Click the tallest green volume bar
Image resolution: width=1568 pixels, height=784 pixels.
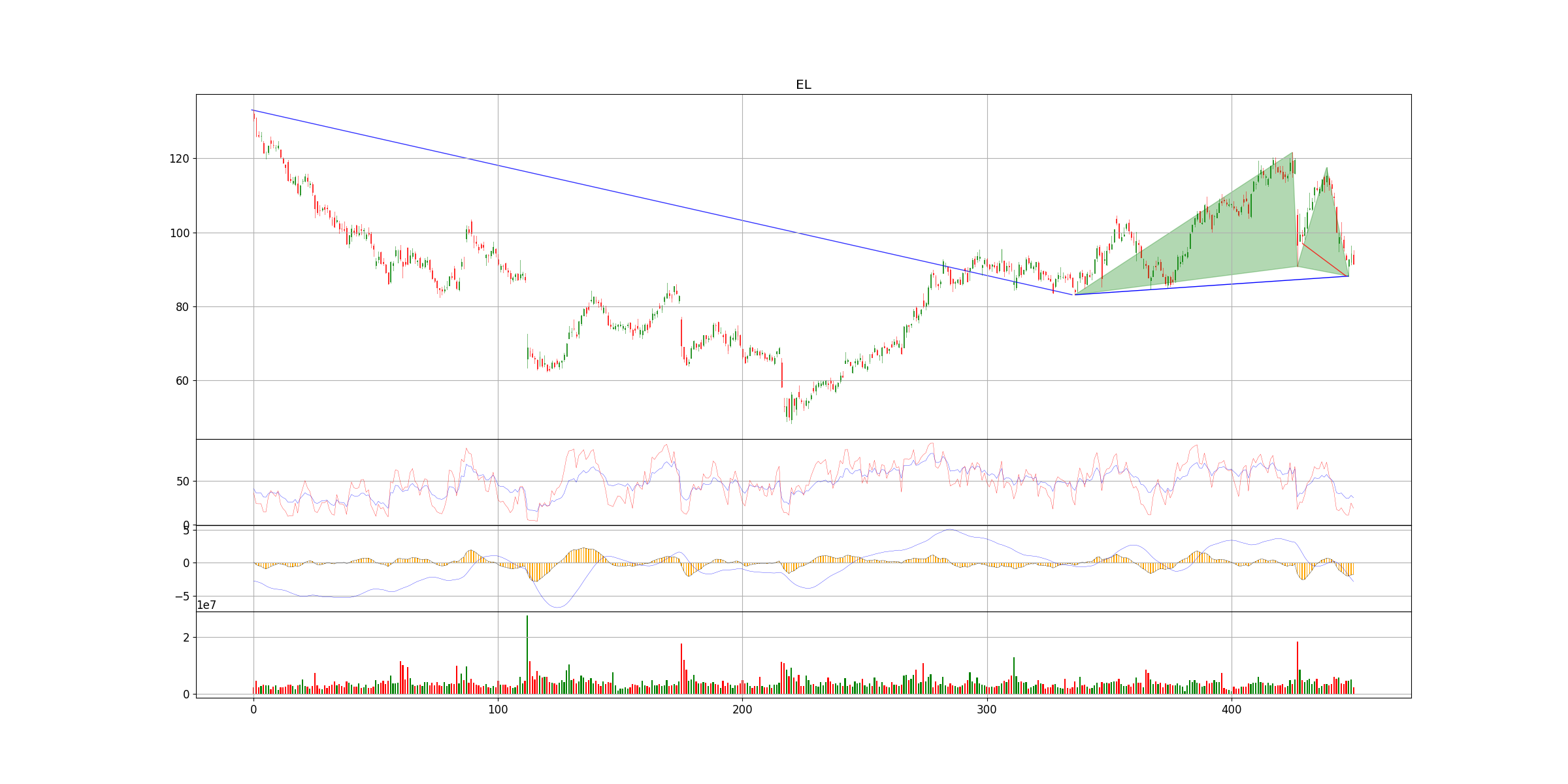click(x=527, y=653)
